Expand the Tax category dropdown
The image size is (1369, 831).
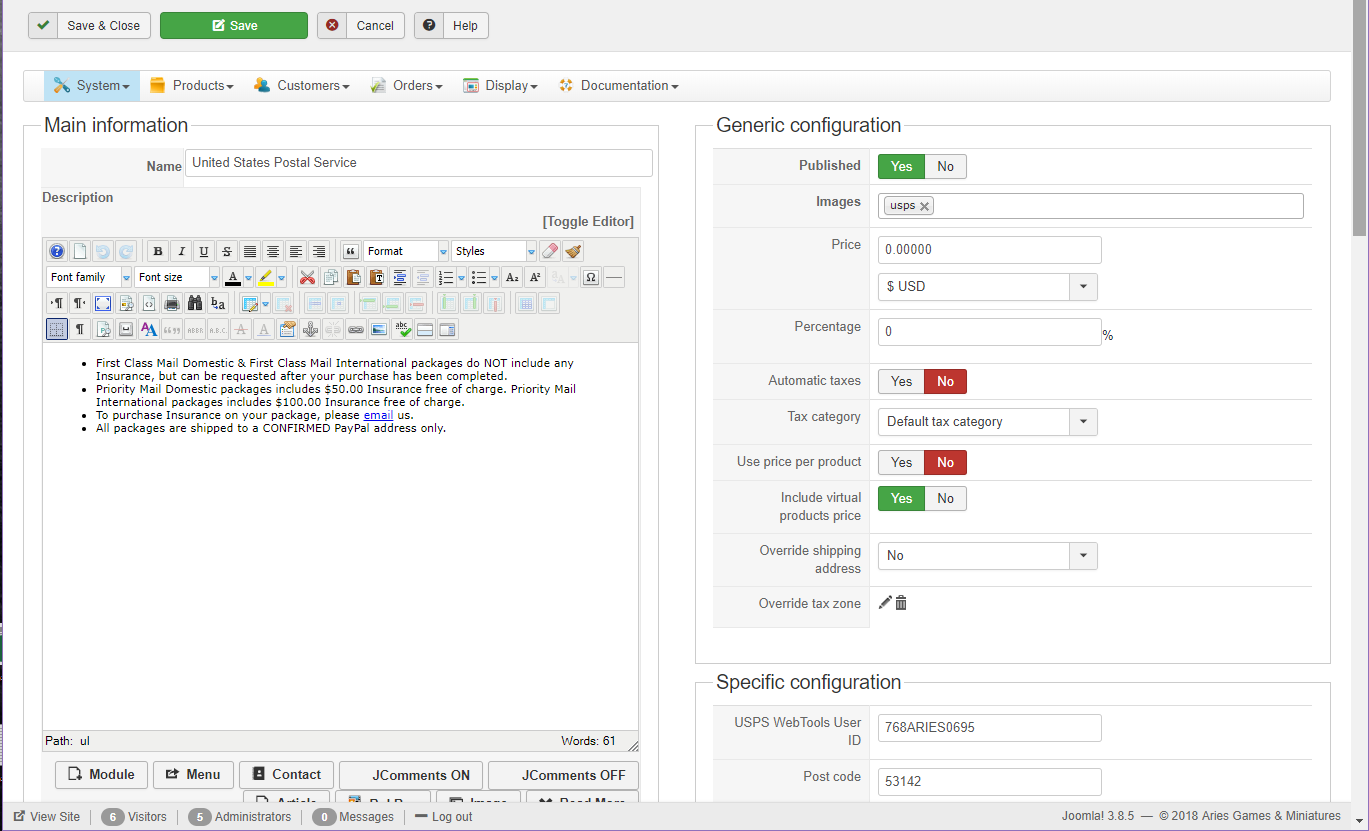pos(987,422)
